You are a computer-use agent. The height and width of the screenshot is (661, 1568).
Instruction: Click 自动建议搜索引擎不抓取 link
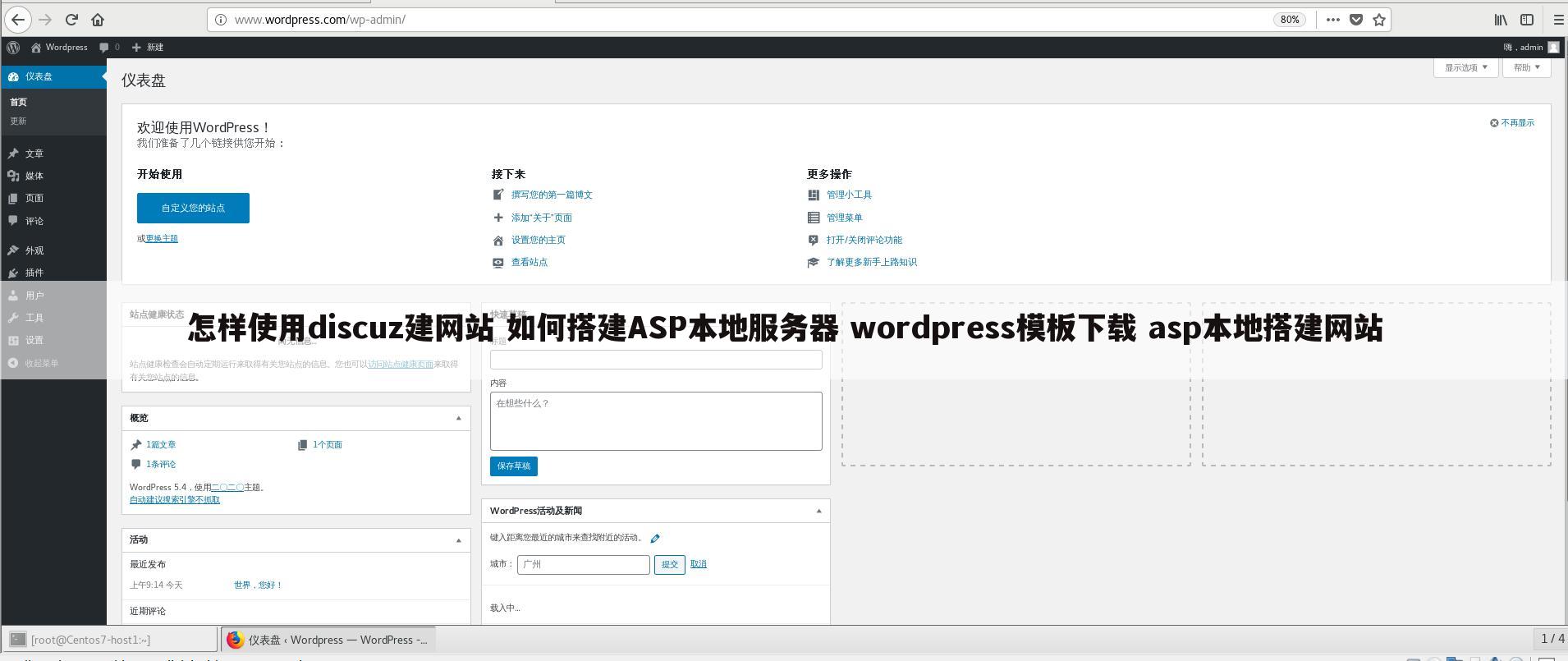pos(175,499)
